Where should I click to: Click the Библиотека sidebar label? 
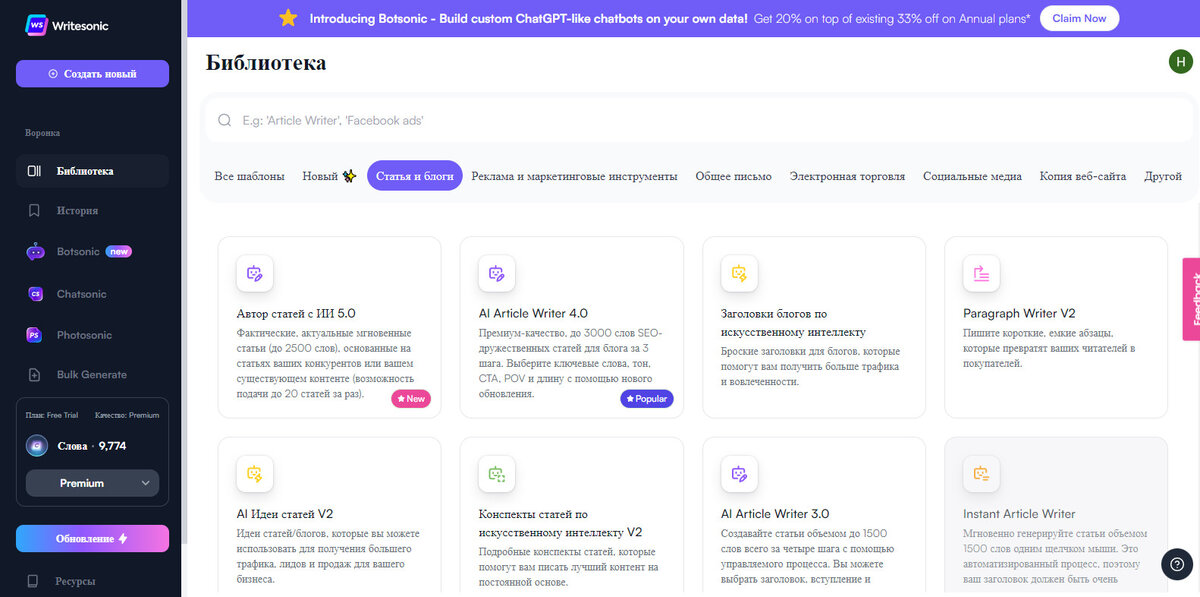pos(85,171)
